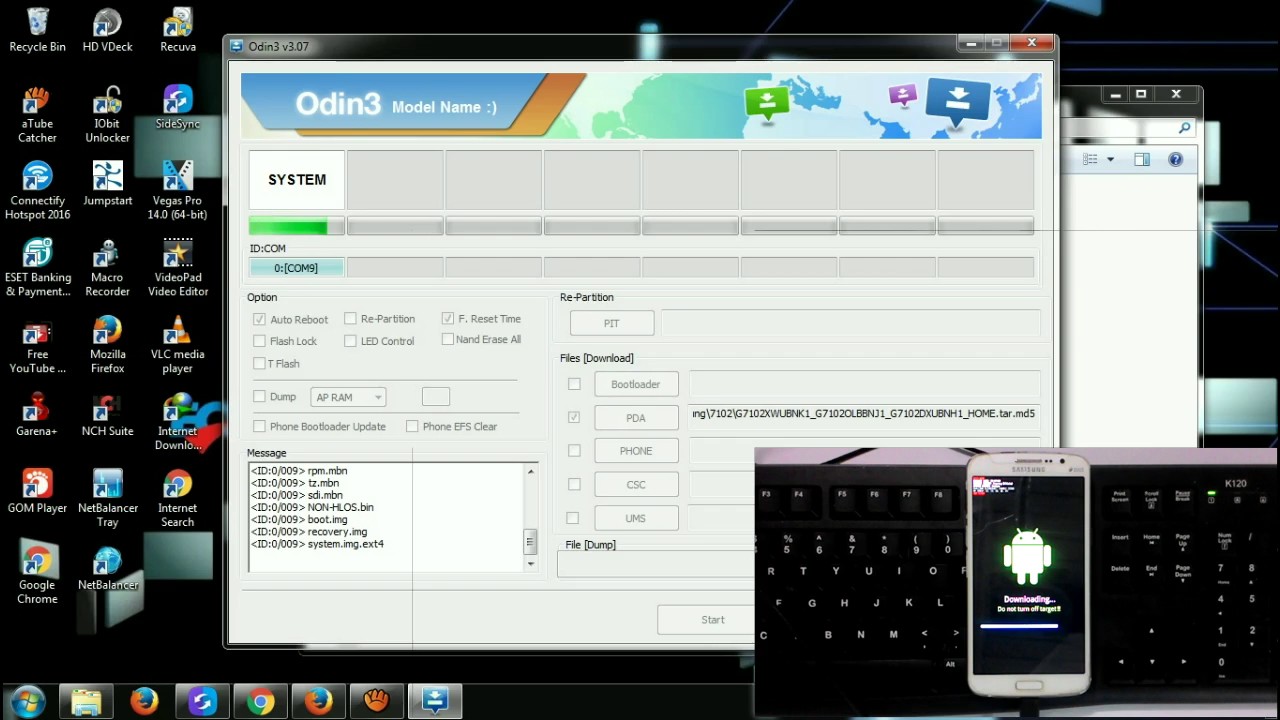Viewport: 1280px width, 720px height.
Task: Click the green flash progress bar
Action: click(x=296, y=227)
